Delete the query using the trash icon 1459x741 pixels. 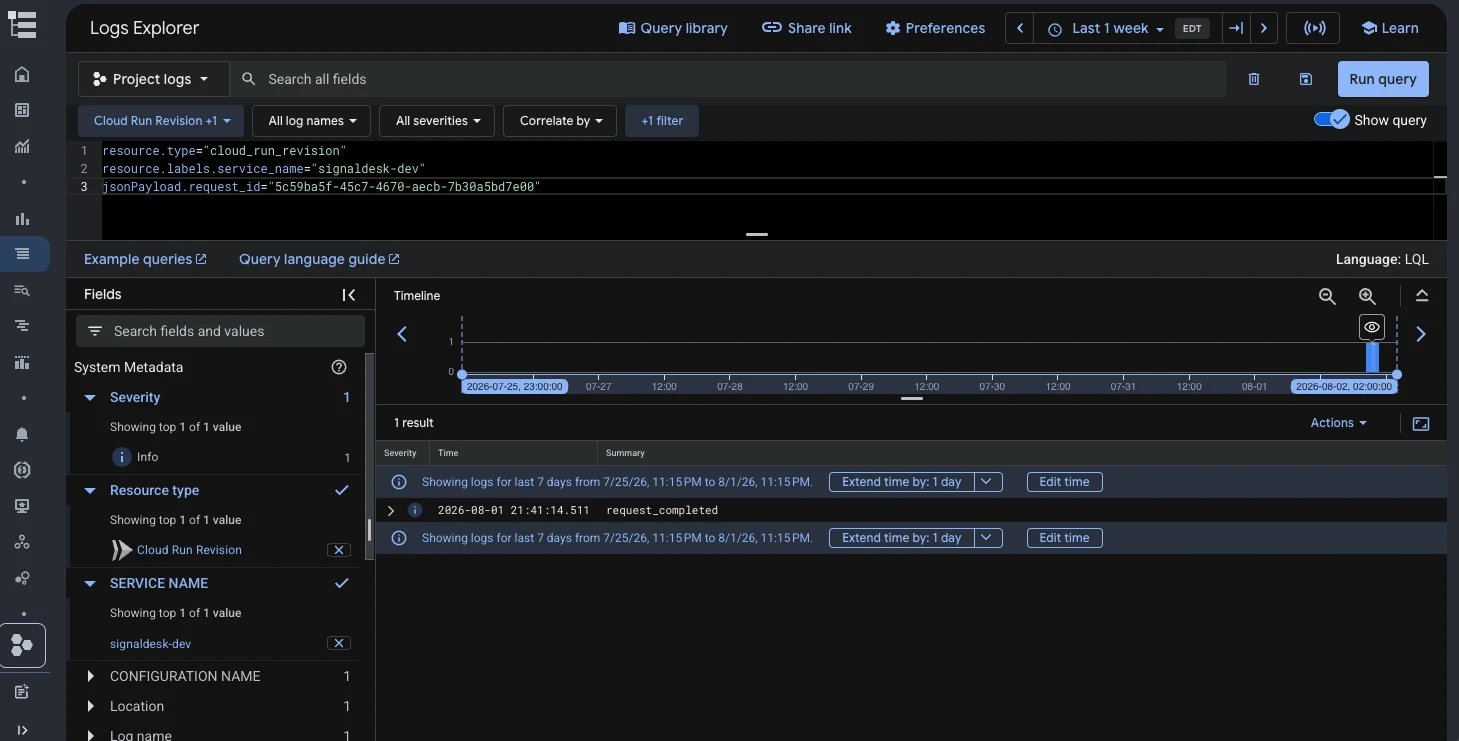pyautogui.click(x=1254, y=79)
